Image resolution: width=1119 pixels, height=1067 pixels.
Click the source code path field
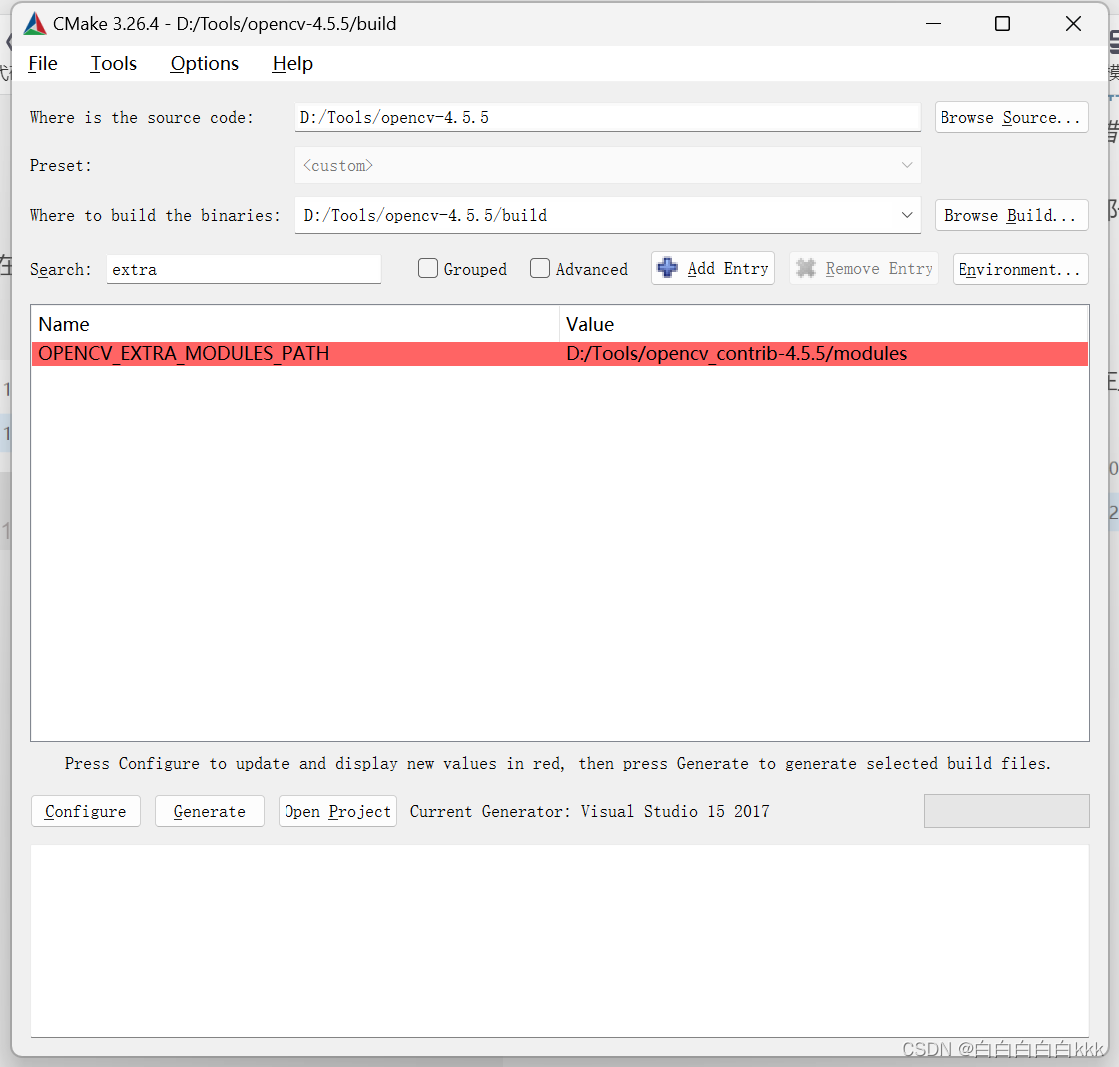[x=607, y=117]
